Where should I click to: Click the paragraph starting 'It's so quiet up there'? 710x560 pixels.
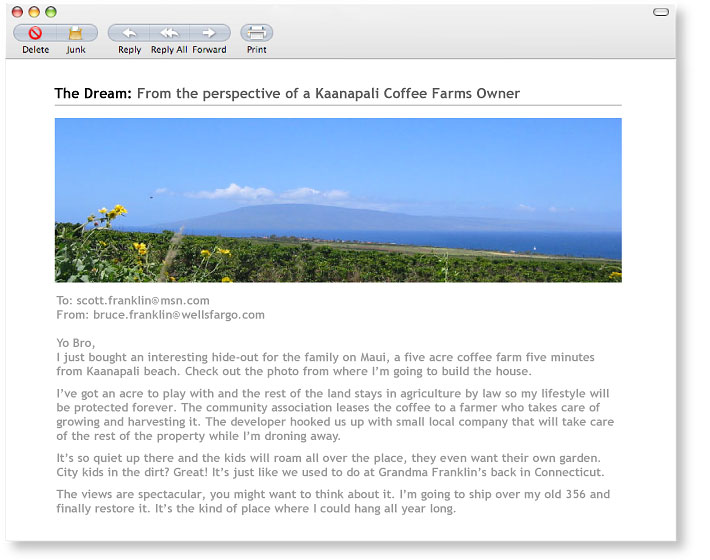331,465
